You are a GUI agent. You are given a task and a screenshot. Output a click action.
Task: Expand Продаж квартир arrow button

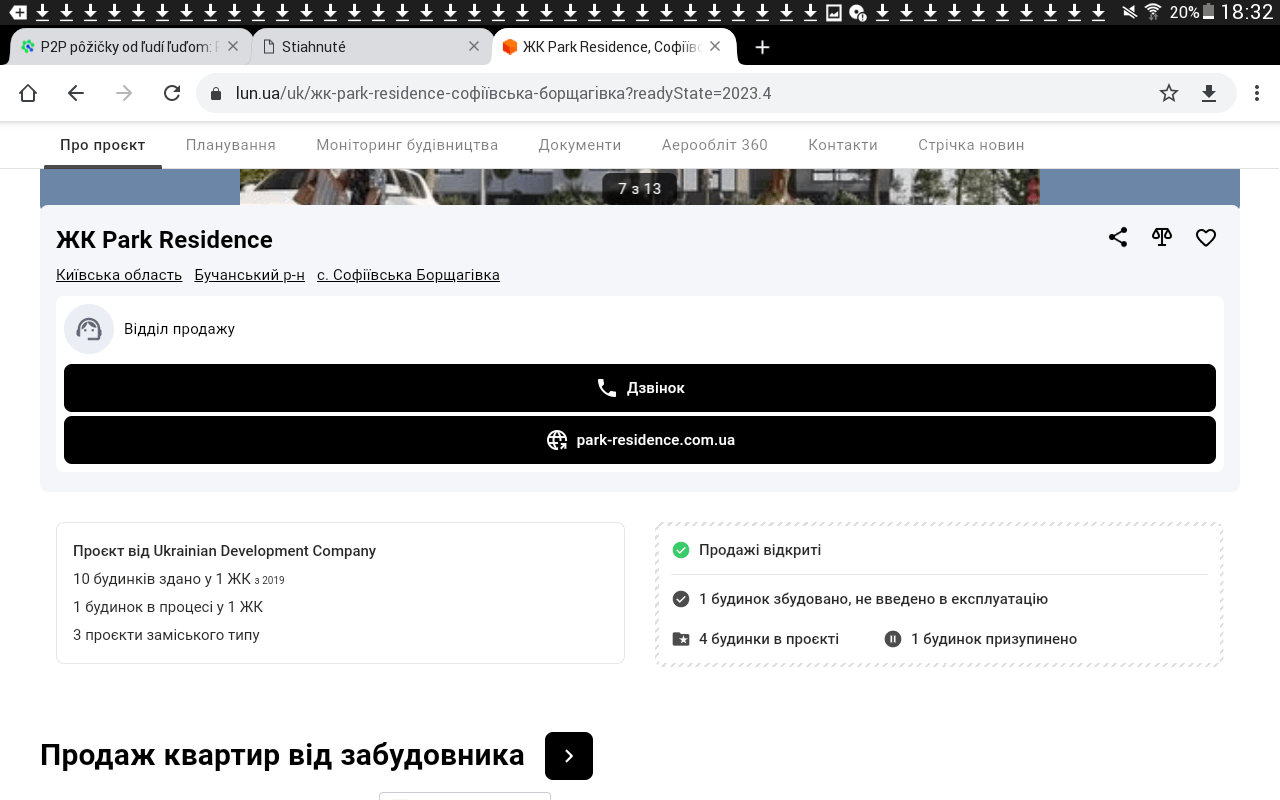[x=569, y=756]
